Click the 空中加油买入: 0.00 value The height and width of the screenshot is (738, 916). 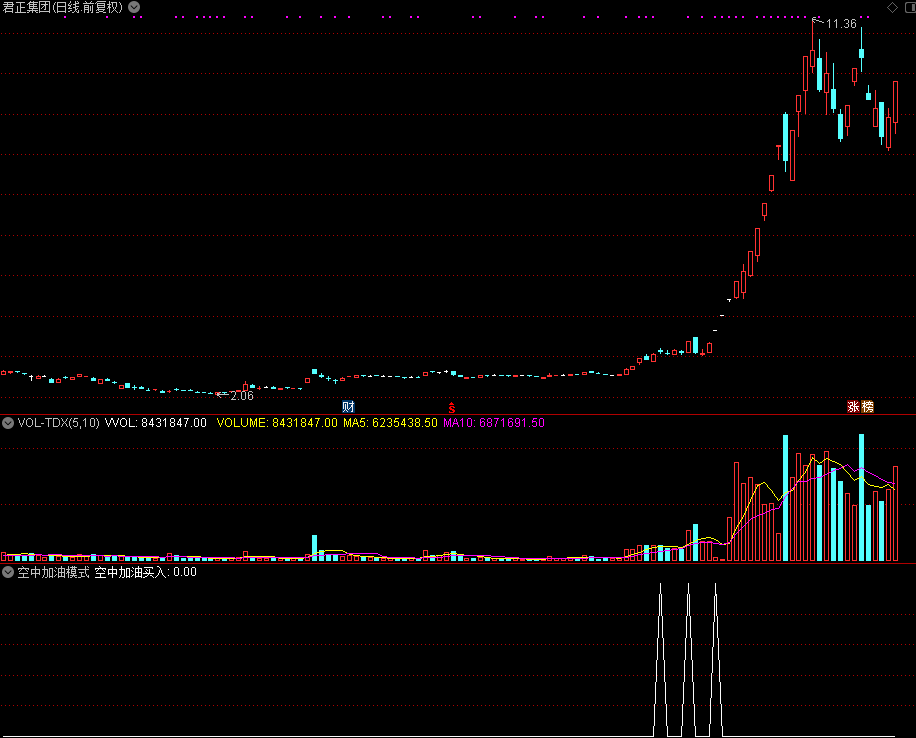(x=145, y=572)
